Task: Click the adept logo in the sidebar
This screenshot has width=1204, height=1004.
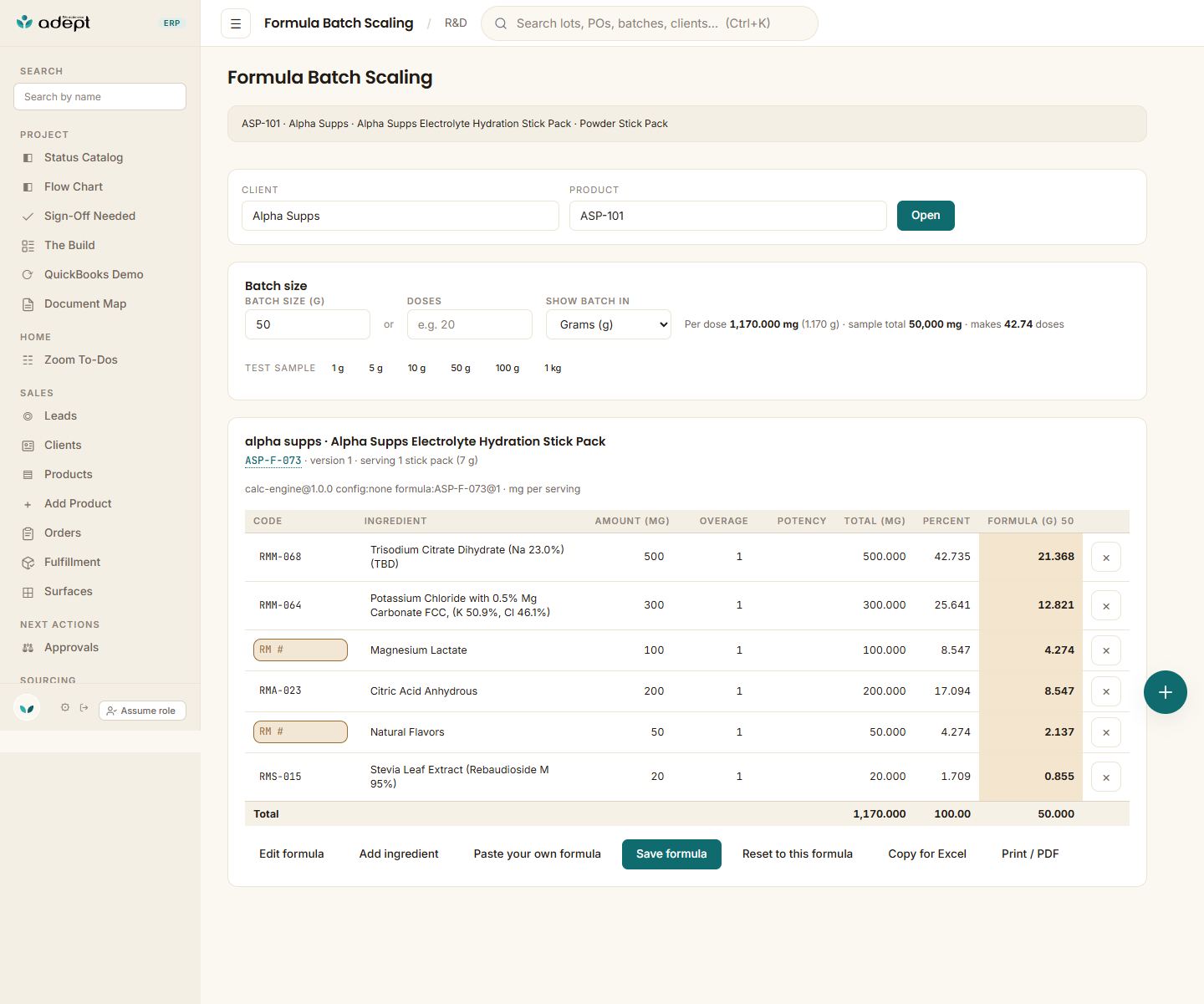Action: (54, 23)
